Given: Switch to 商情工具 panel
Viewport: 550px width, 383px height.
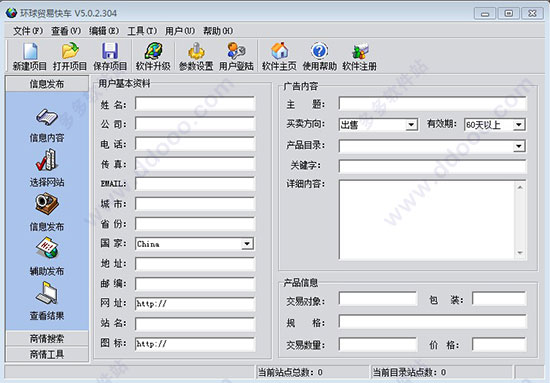Looking at the screenshot, I should [47, 354].
